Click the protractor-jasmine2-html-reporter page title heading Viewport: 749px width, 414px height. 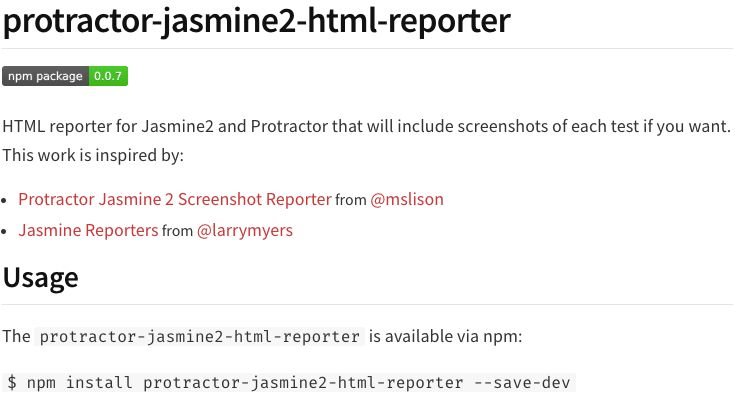[x=257, y=21]
